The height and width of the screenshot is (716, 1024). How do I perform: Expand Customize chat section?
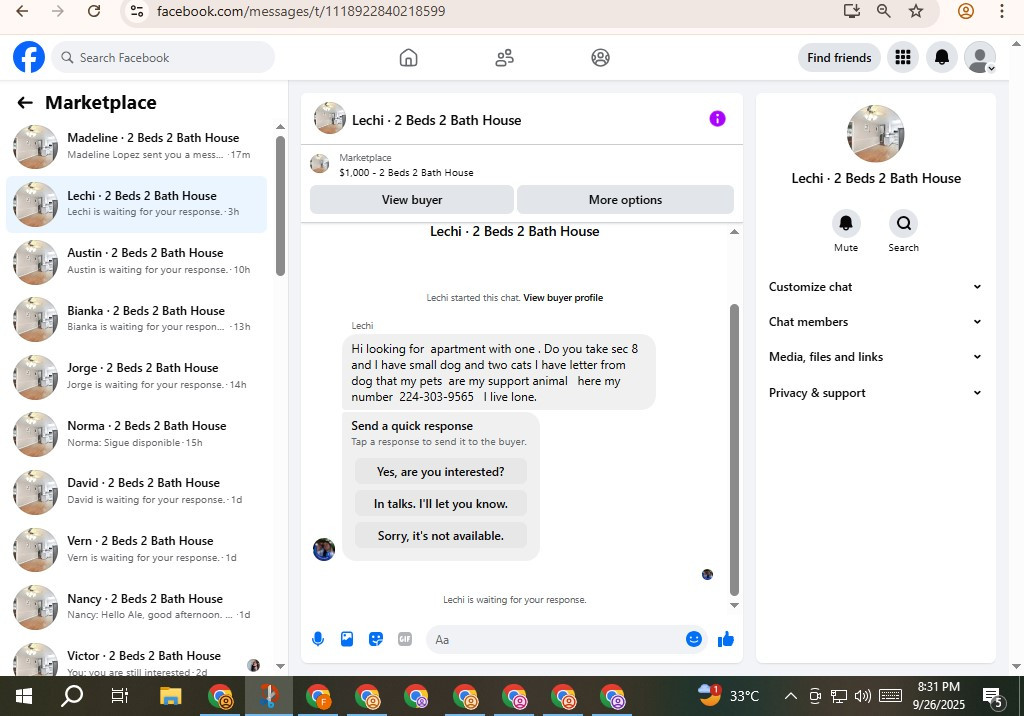coord(875,287)
